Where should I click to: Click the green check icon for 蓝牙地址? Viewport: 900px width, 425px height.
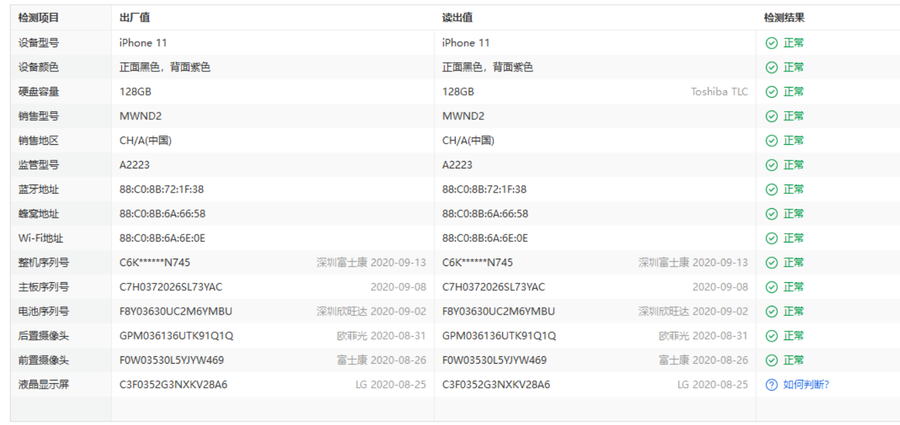point(771,190)
